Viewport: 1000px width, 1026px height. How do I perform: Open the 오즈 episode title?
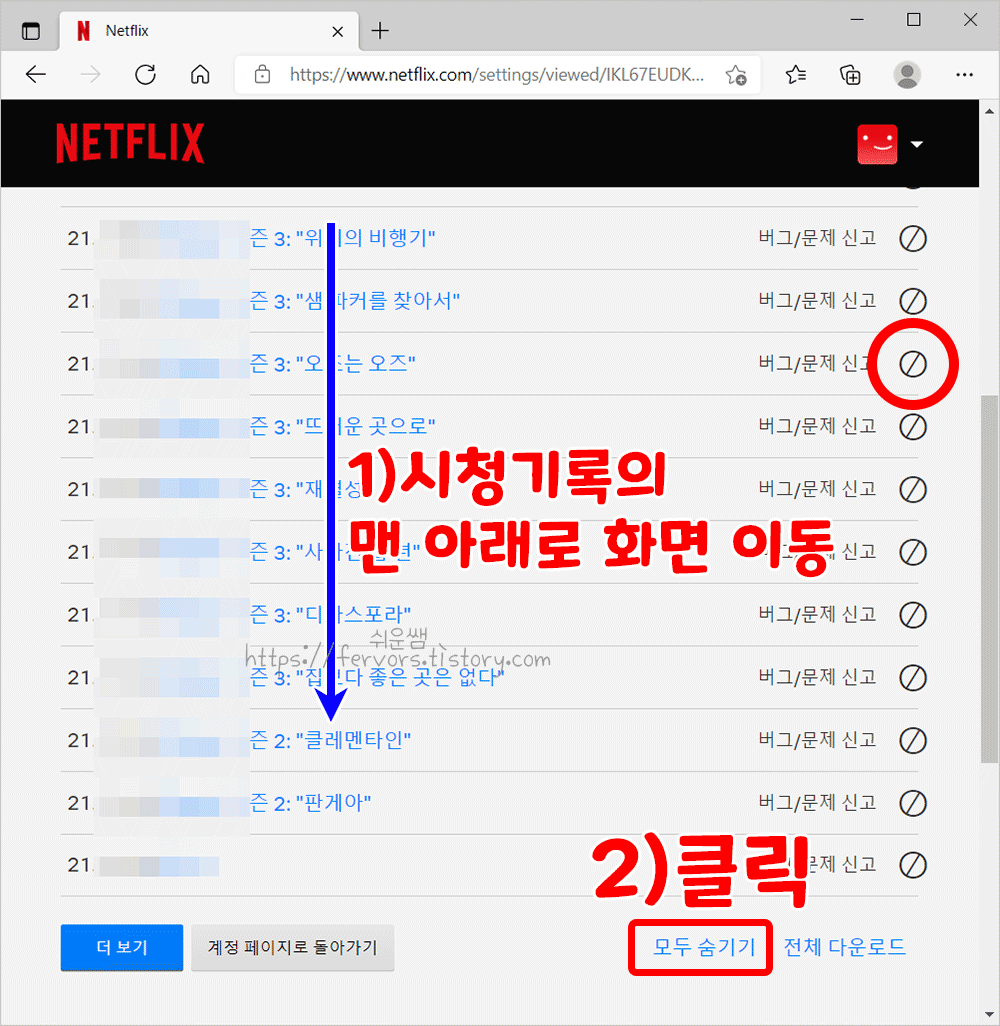pos(332,364)
